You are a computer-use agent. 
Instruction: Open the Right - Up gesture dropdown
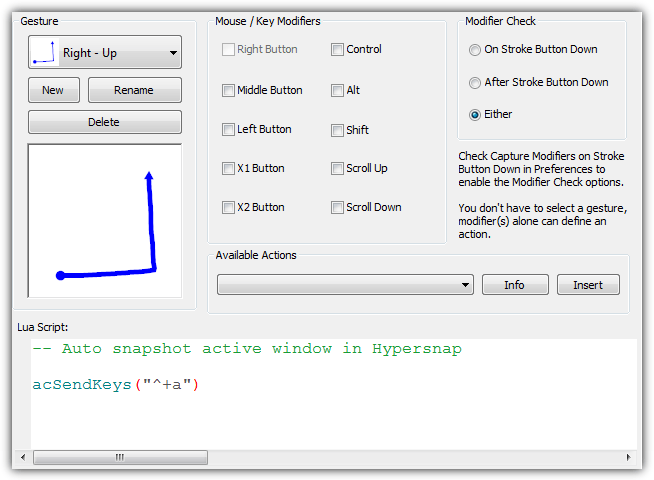105,53
